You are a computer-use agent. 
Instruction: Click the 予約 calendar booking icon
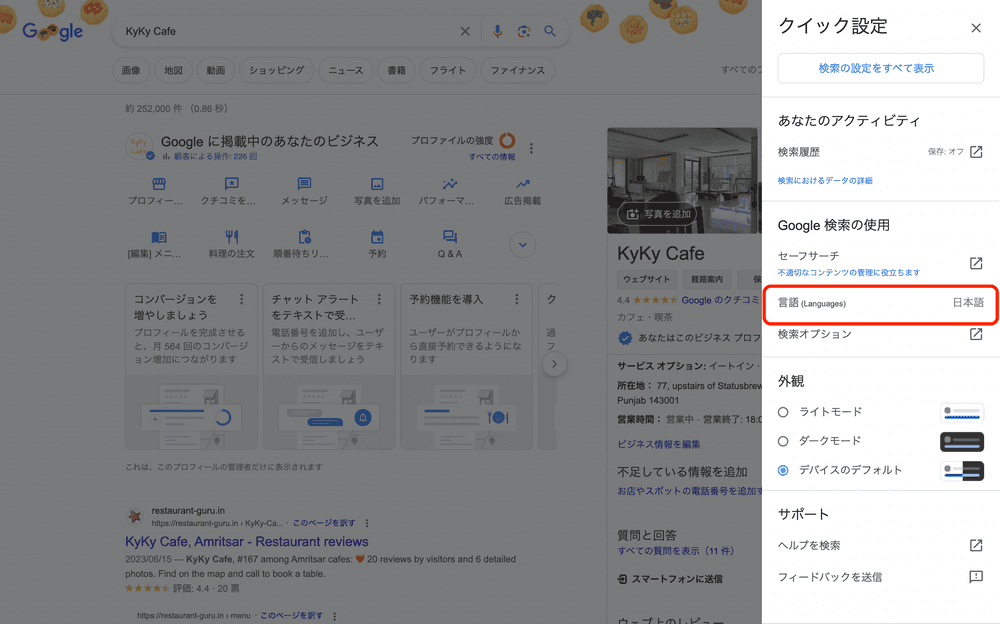377,238
